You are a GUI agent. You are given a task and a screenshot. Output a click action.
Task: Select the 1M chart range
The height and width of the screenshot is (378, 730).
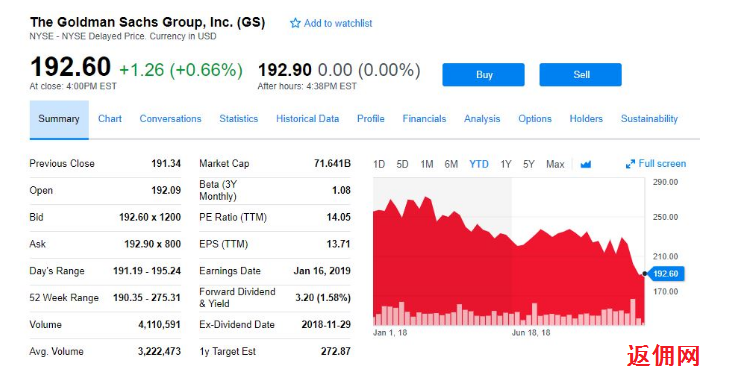pos(426,164)
